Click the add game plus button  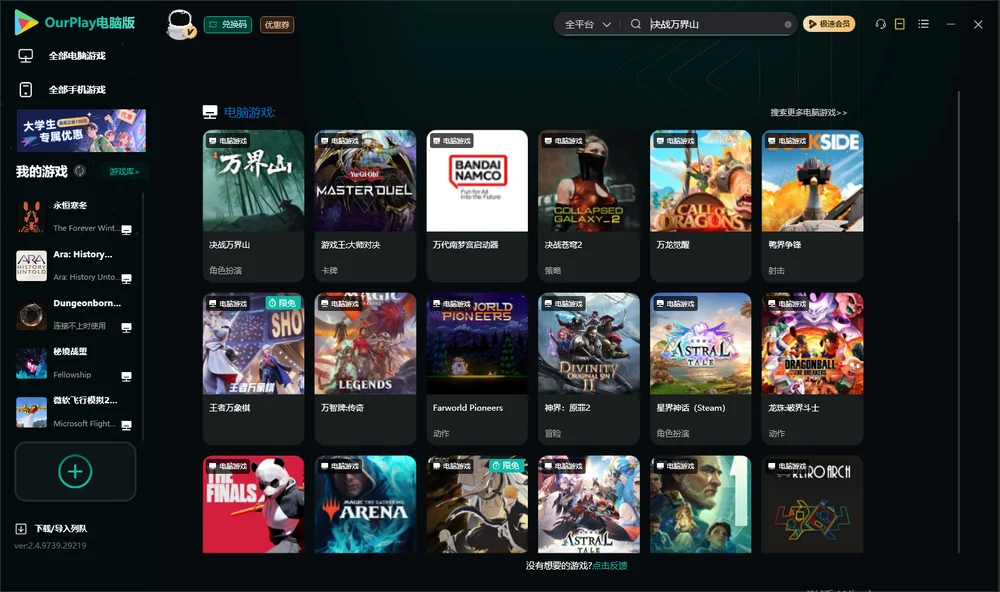click(x=75, y=471)
